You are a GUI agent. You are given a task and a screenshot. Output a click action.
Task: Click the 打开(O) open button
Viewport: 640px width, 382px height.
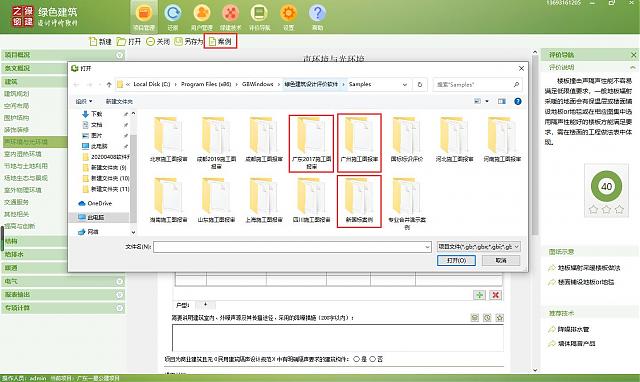[456, 260]
